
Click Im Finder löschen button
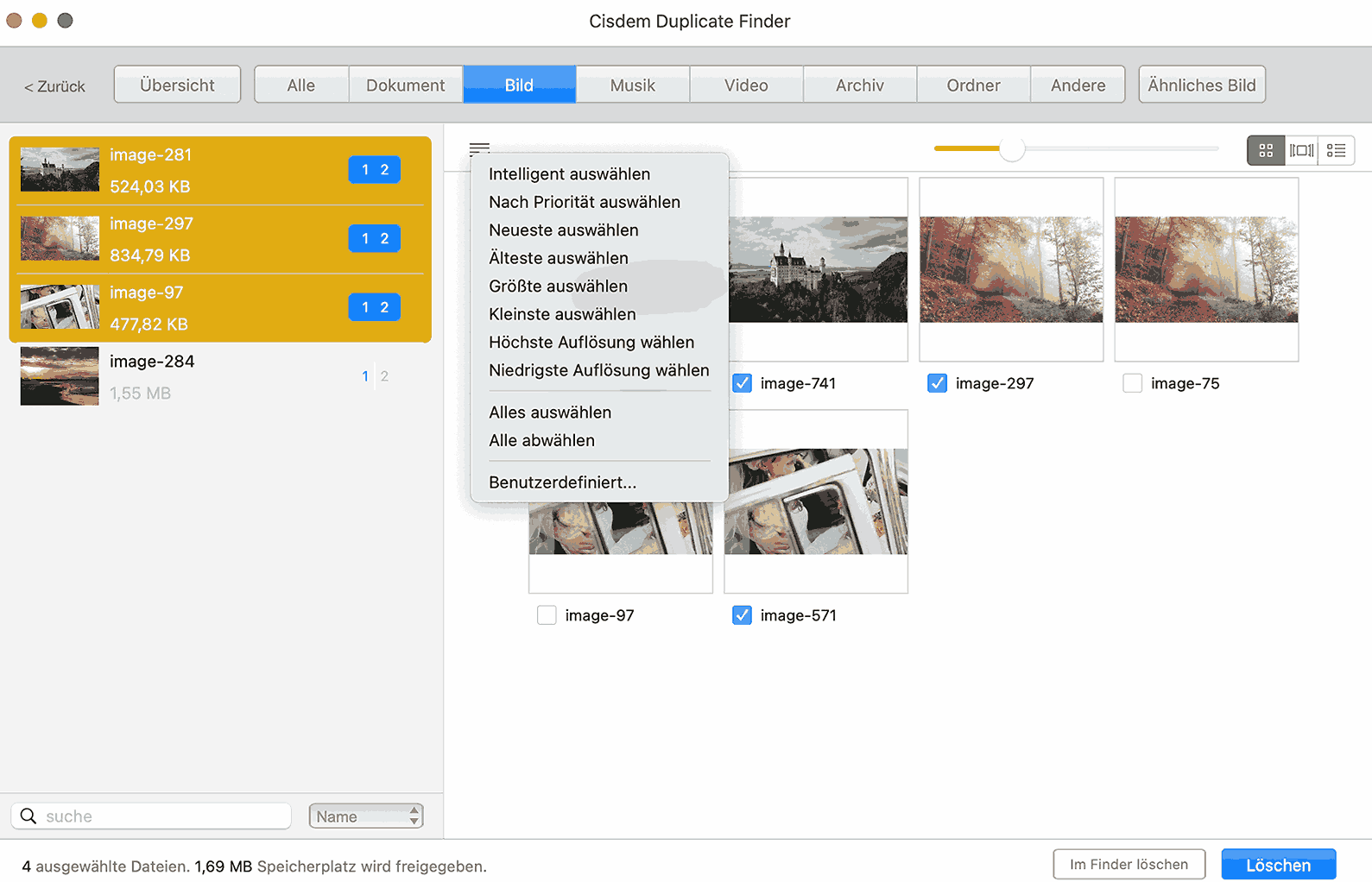1129,864
